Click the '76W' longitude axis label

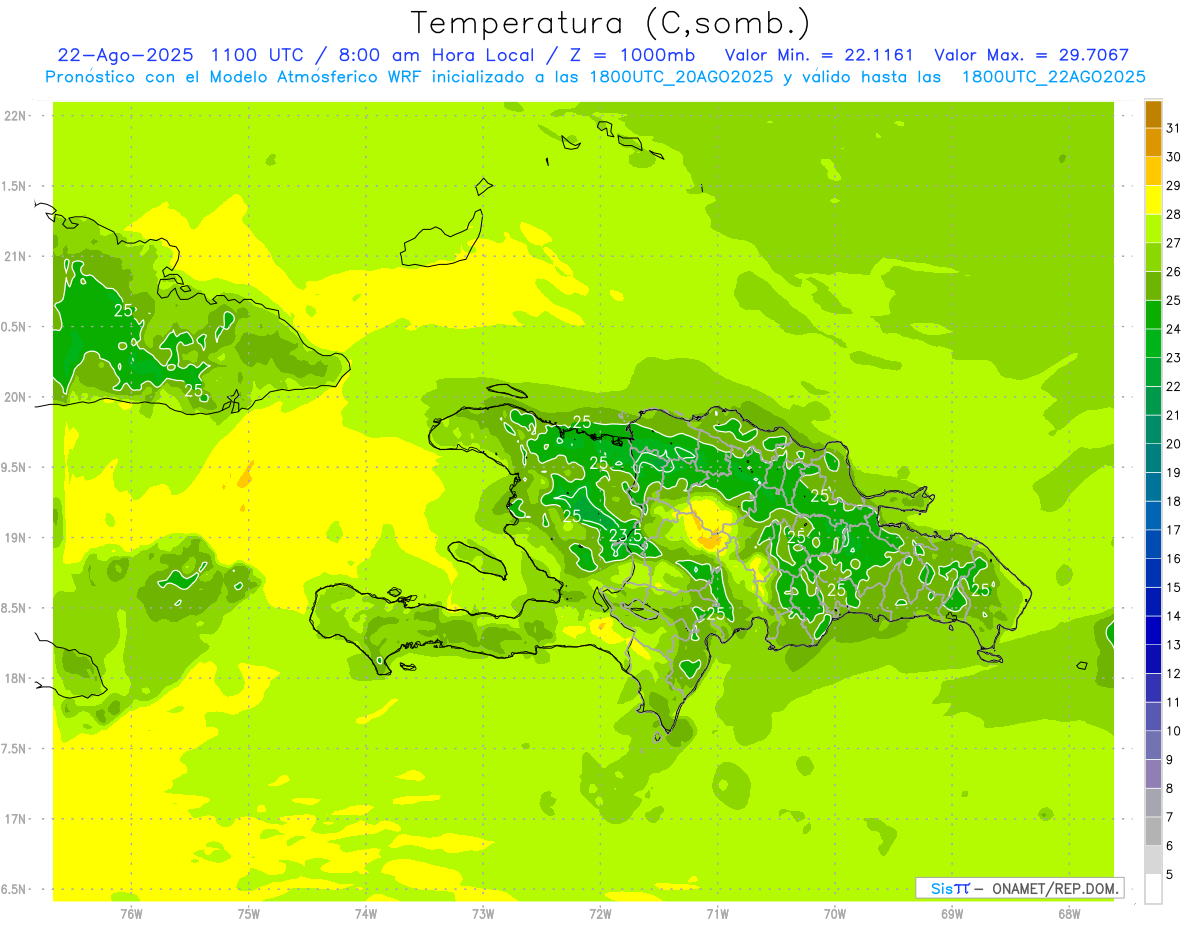click(131, 914)
